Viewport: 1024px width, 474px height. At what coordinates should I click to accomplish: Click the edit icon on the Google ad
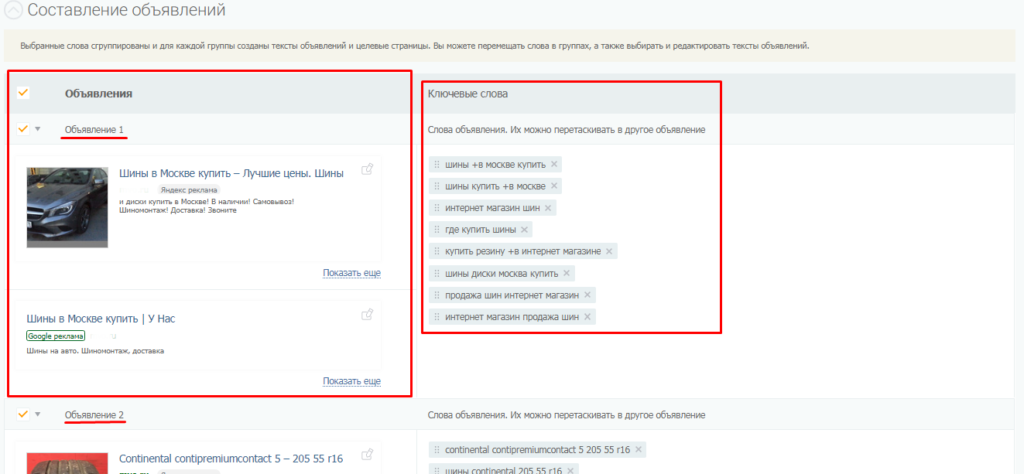click(367, 315)
